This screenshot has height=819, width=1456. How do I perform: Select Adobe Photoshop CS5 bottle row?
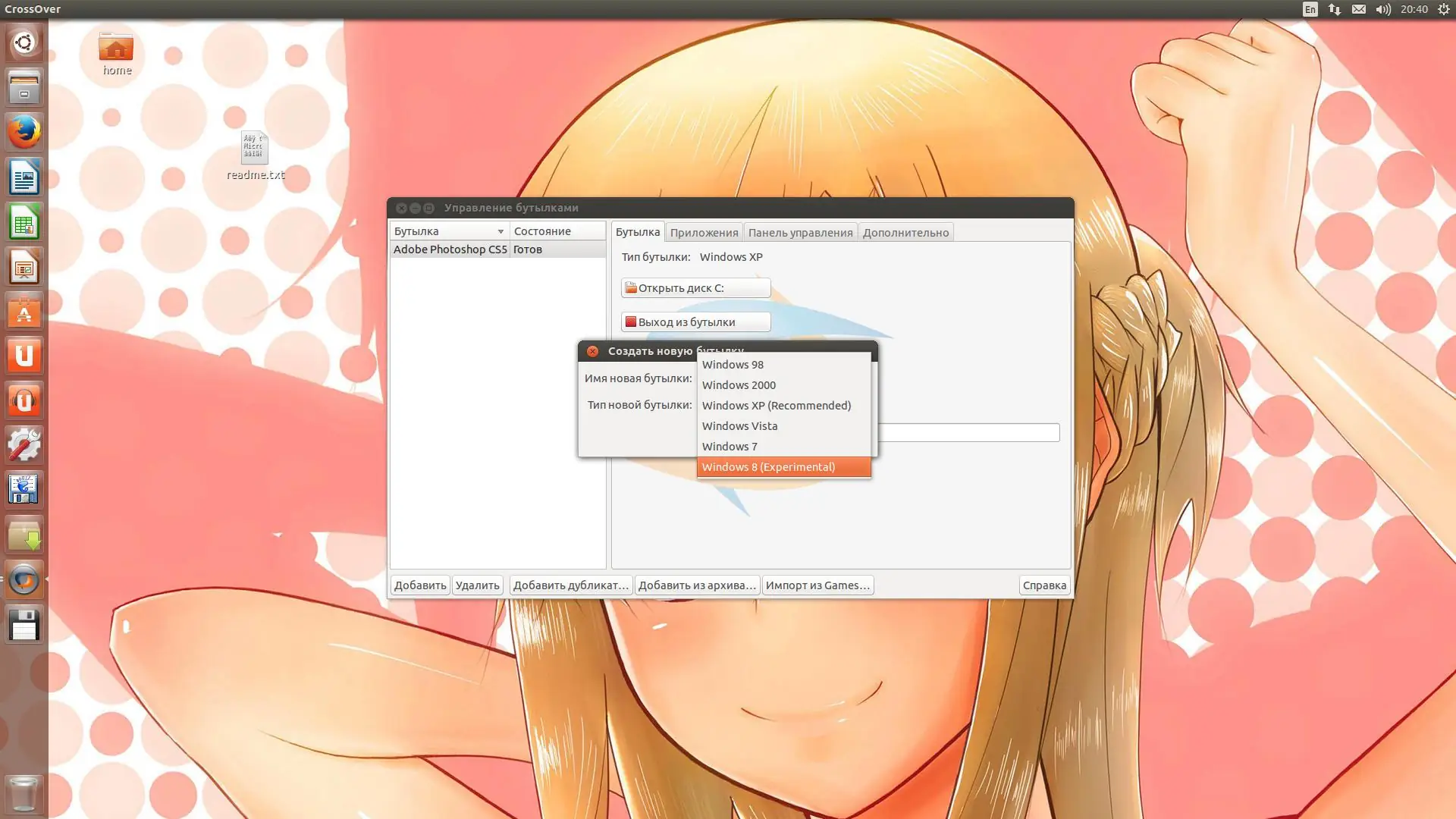pyautogui.click(x=450, y=249)
